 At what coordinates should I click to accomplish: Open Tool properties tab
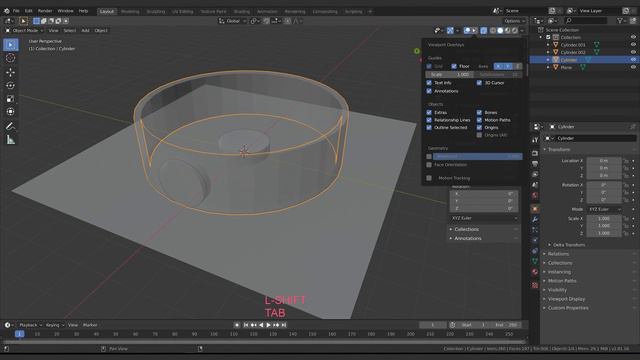(535, 140)
